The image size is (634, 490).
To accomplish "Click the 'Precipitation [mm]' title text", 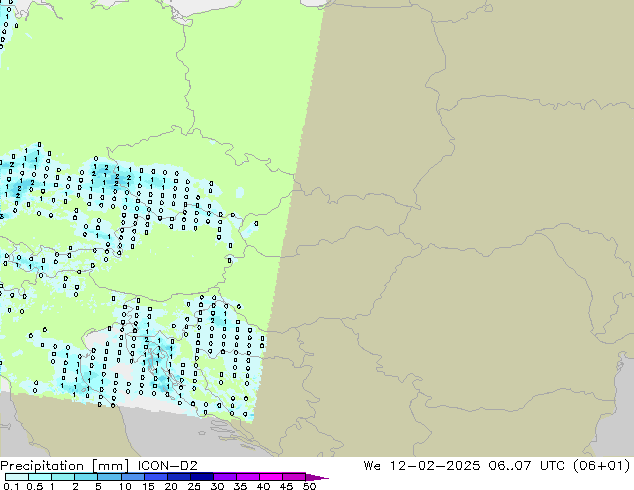I will 64,466.
